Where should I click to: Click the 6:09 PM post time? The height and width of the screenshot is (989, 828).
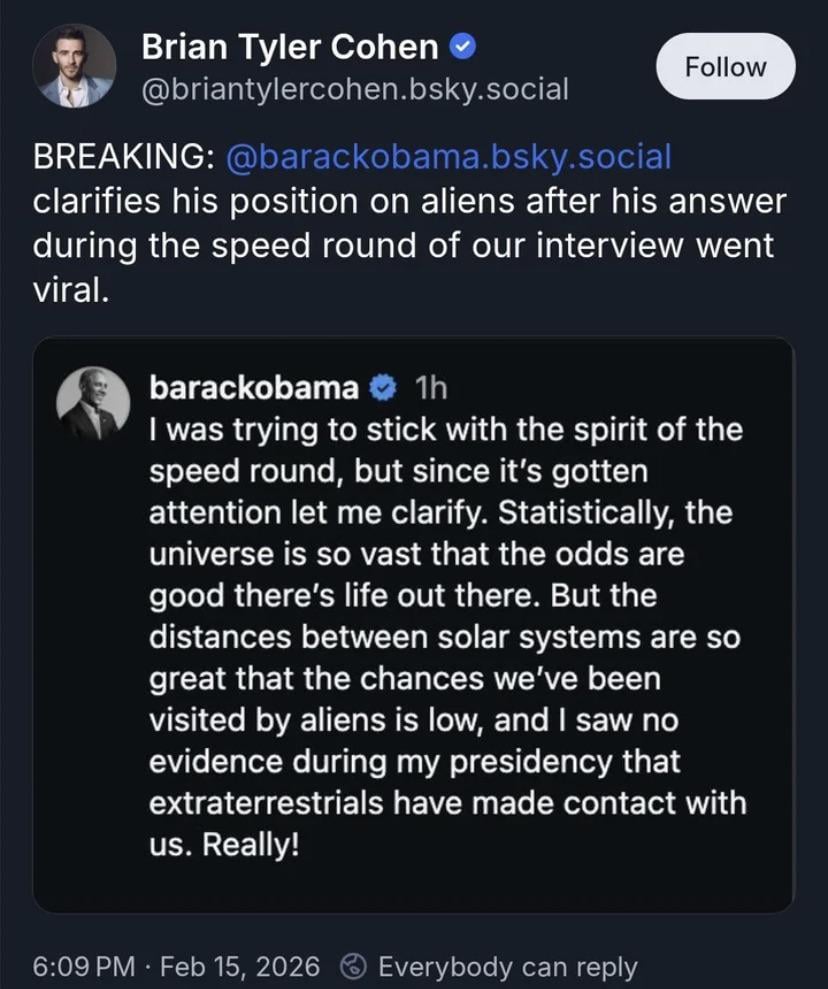pyautogui.click(x=83, y=967)
